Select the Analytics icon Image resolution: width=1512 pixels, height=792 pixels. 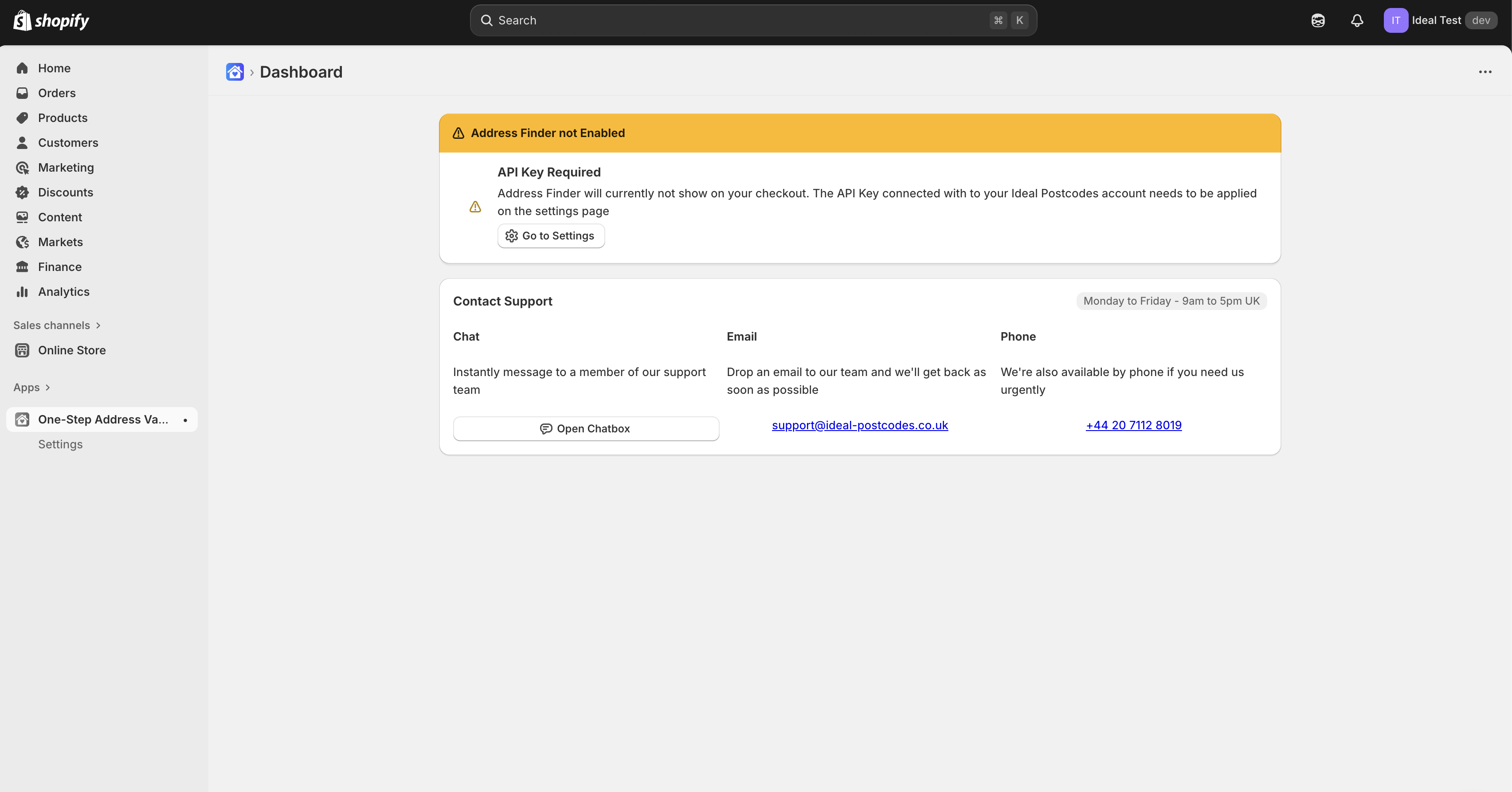click(x=22, y=291)
